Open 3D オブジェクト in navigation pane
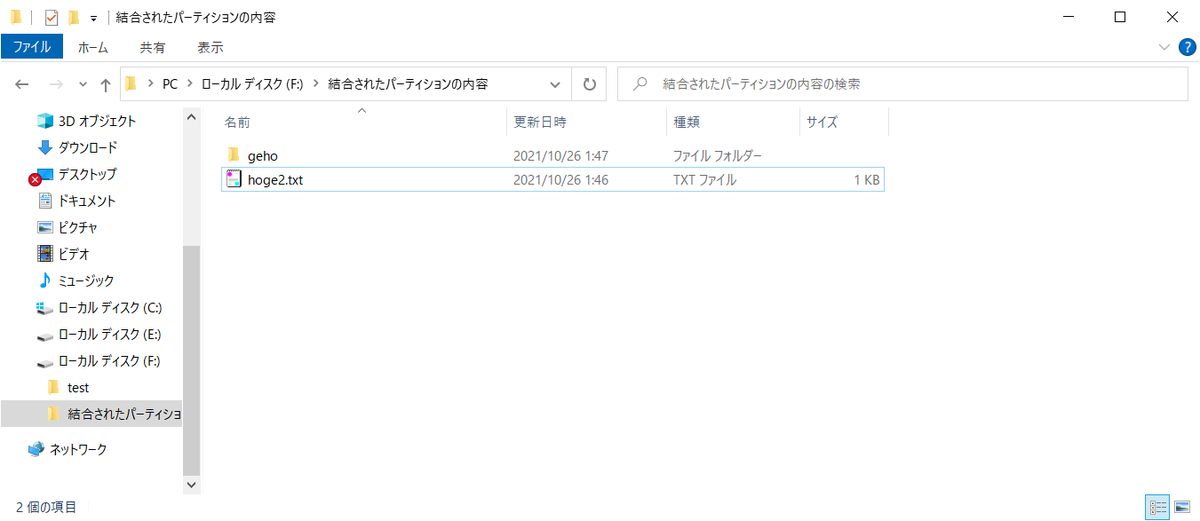The height and width of the screenshot is (521, 1200). (x=97, y=121)
